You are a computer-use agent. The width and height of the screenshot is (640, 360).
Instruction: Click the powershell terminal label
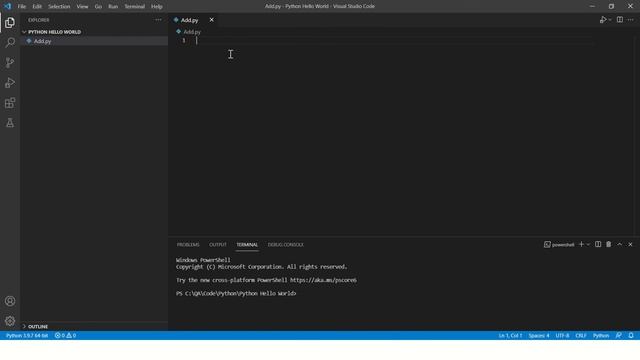[560, 244]
